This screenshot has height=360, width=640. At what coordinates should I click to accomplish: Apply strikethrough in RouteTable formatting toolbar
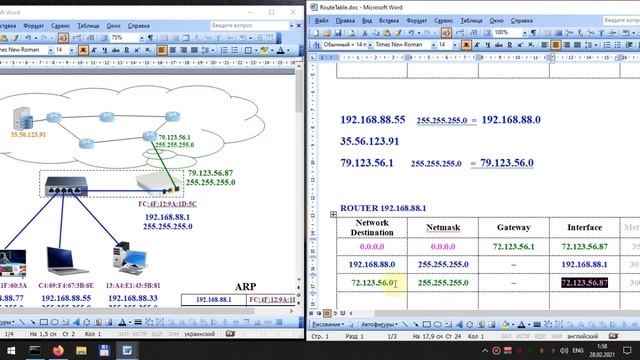[498, 45]
